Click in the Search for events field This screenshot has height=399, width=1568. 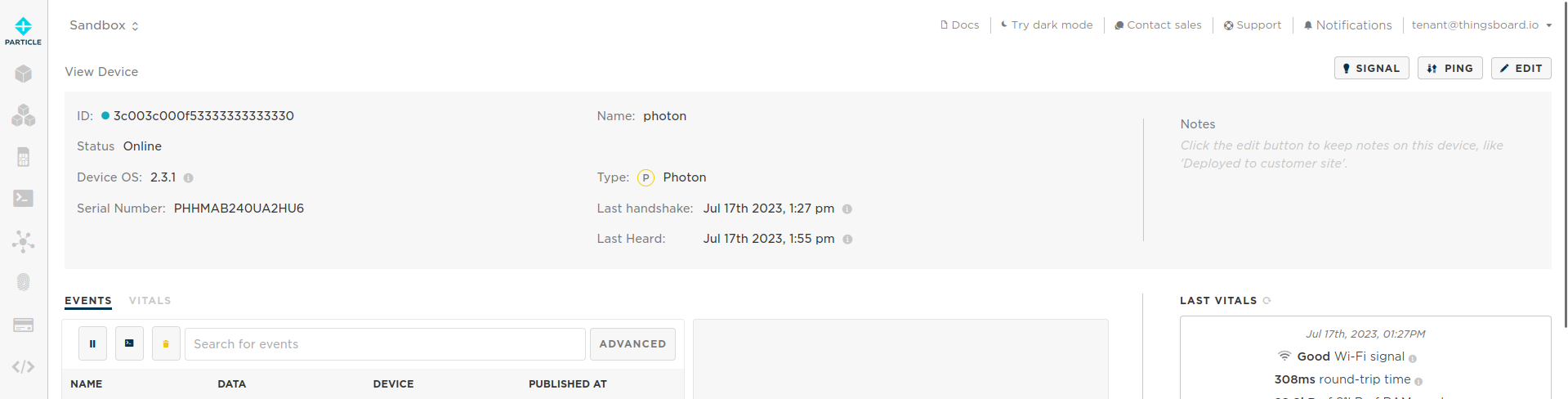coord(384,344)
